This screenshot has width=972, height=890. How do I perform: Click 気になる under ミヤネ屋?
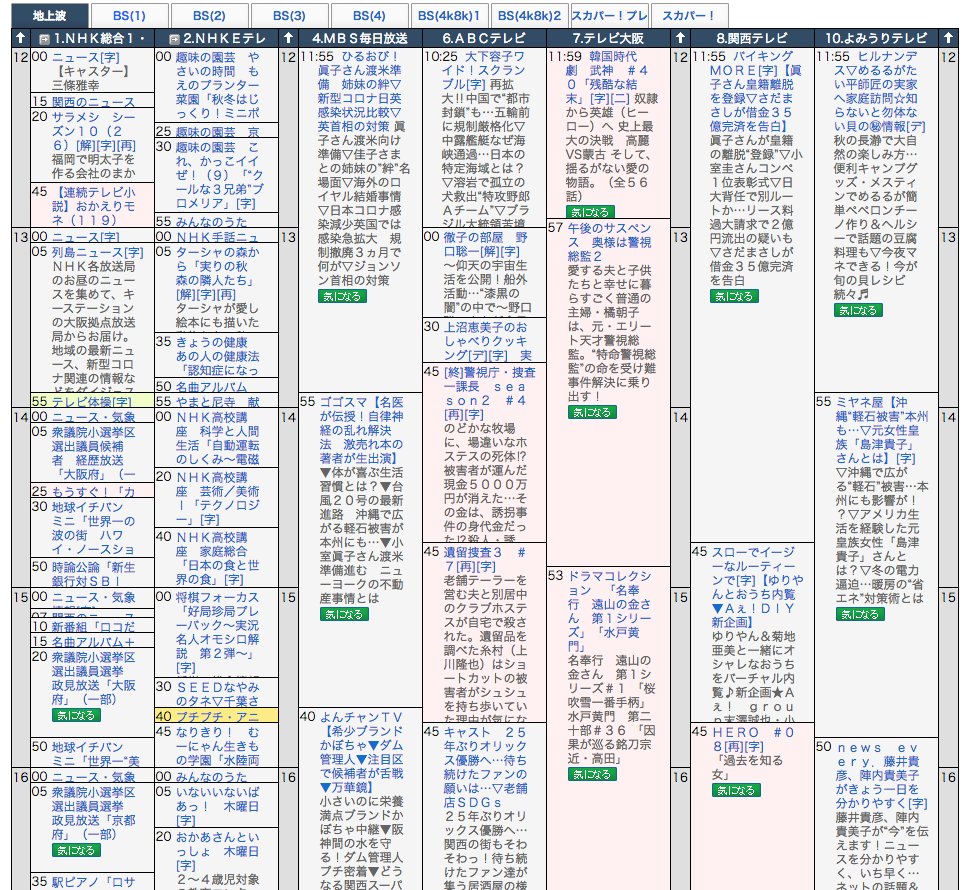860,614
